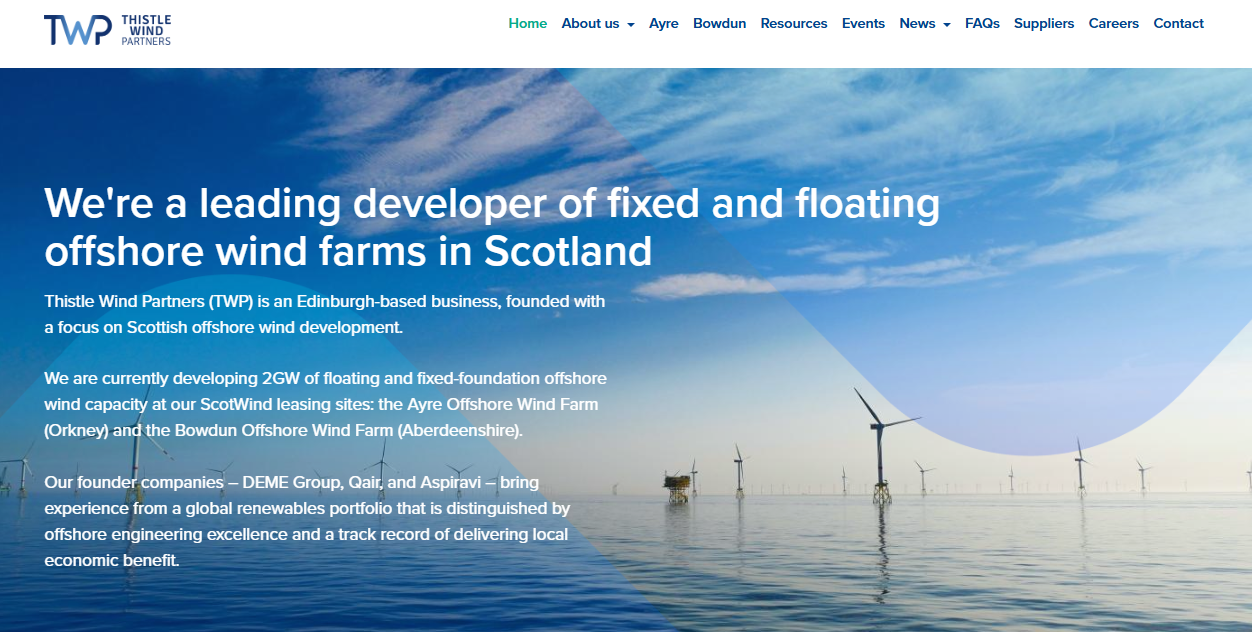Open the Ayre offshore wind farm page

tap(664, 23)
